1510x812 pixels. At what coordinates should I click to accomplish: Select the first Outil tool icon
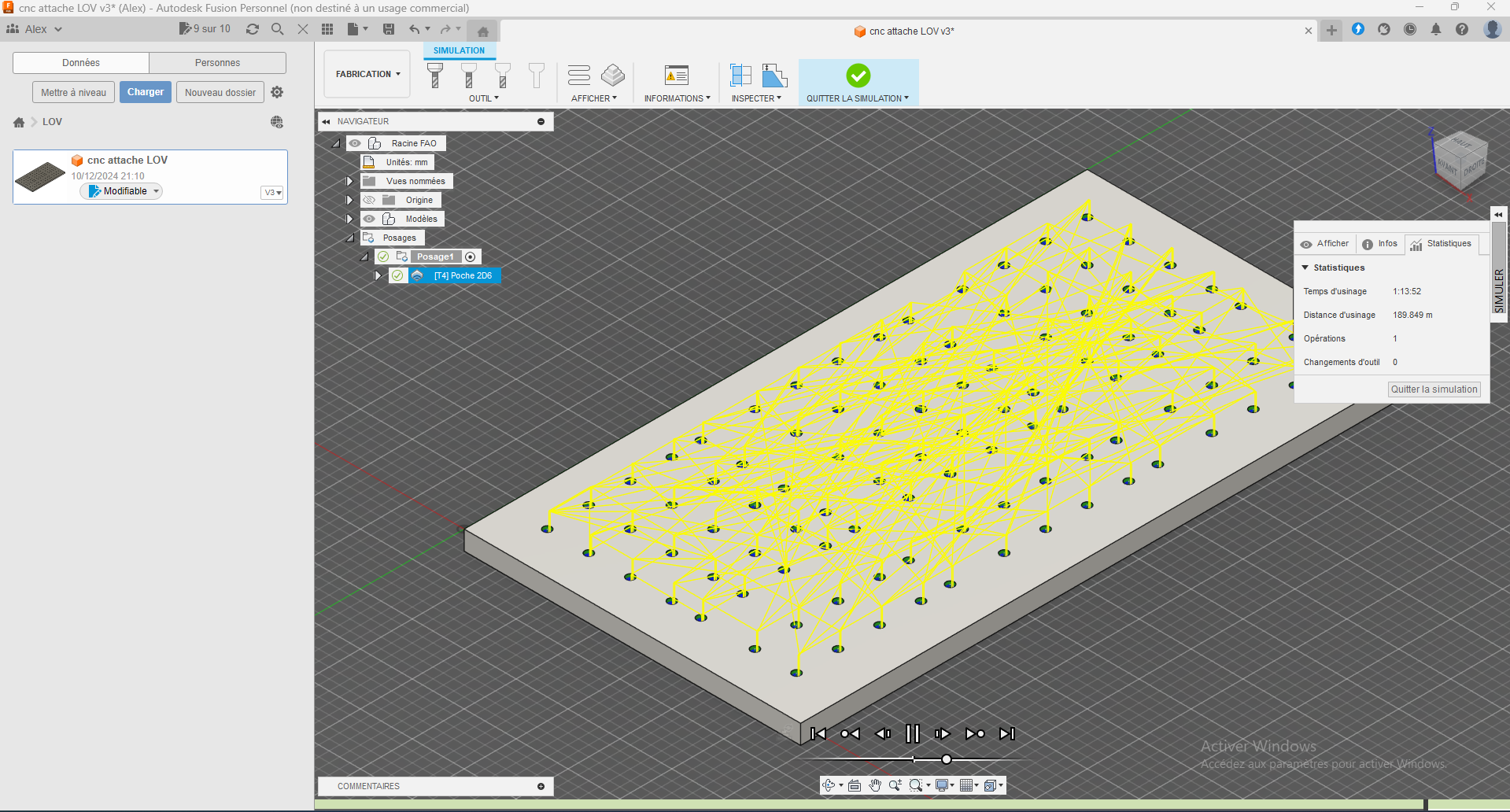point(435,76)
